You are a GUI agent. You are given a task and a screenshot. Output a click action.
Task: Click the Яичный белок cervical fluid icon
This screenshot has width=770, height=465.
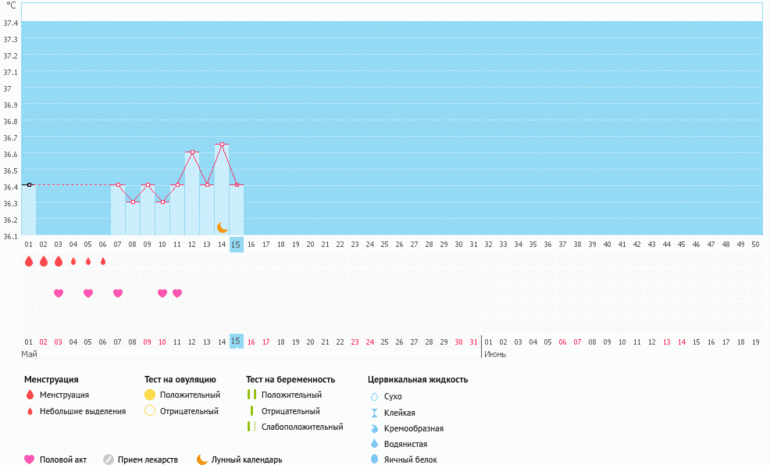pyautogui.click(x=373, y=459)
